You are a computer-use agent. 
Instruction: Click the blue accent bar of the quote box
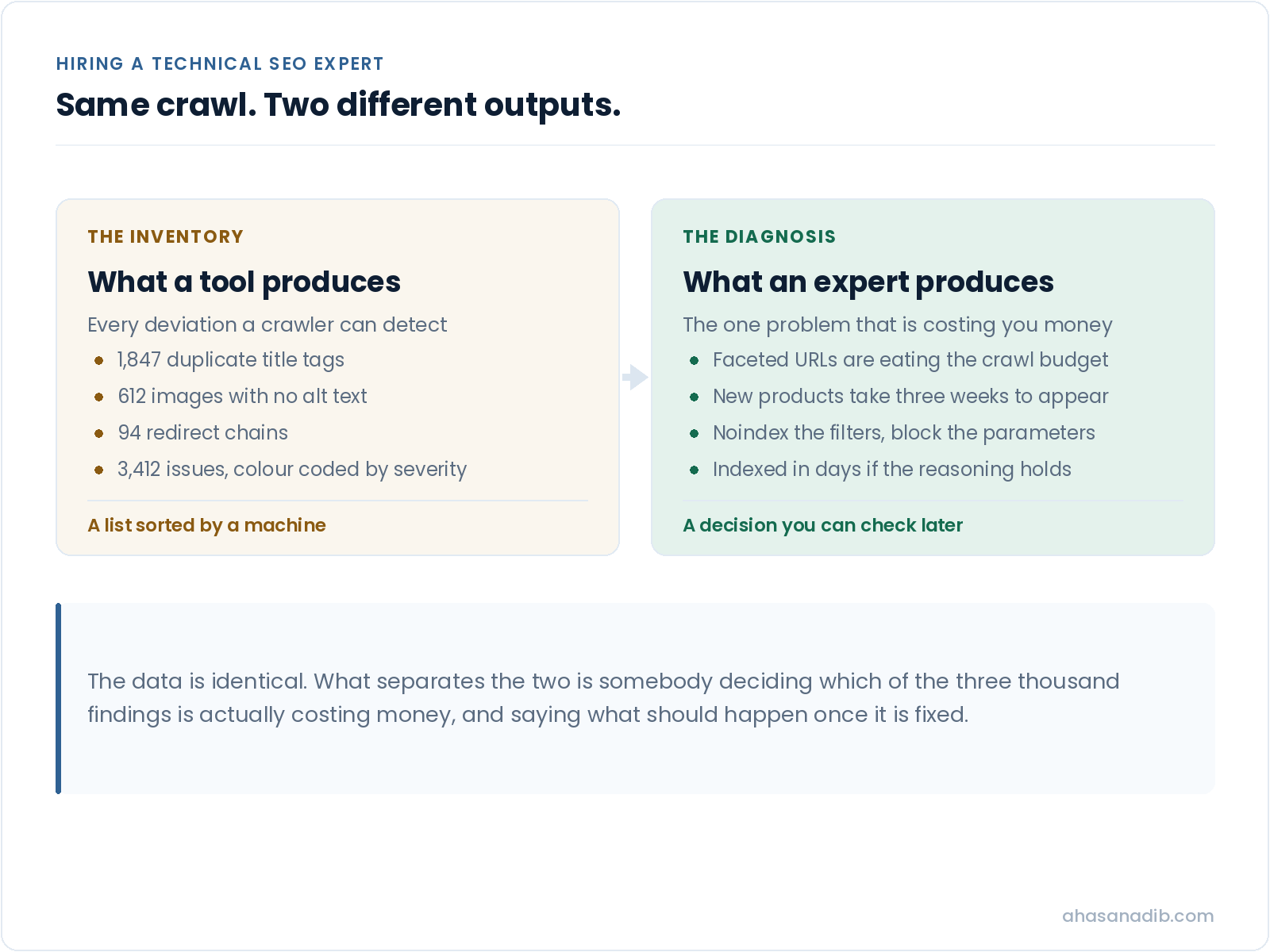tap(58, 698)
